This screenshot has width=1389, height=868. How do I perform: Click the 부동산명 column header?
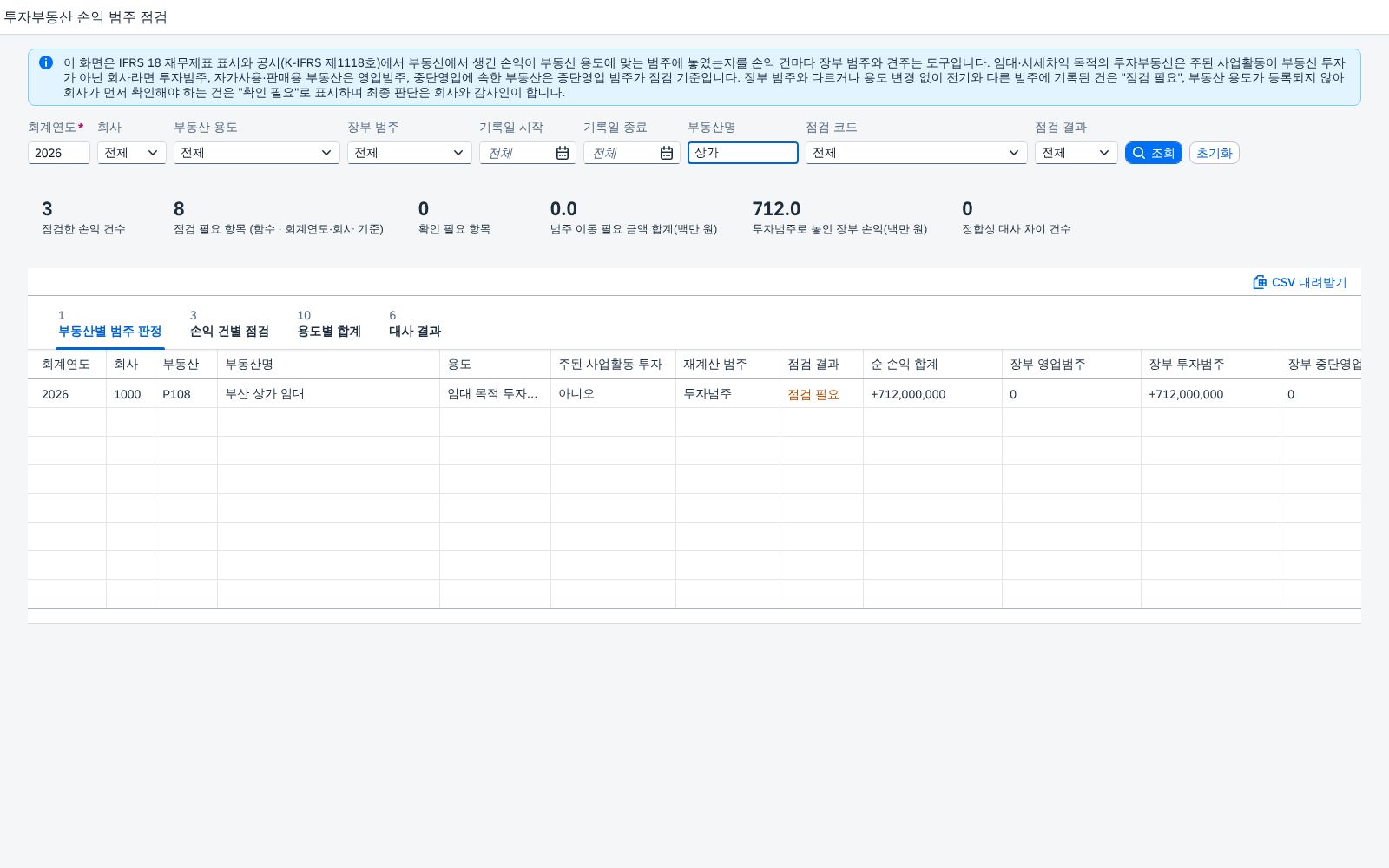point(328,365)
